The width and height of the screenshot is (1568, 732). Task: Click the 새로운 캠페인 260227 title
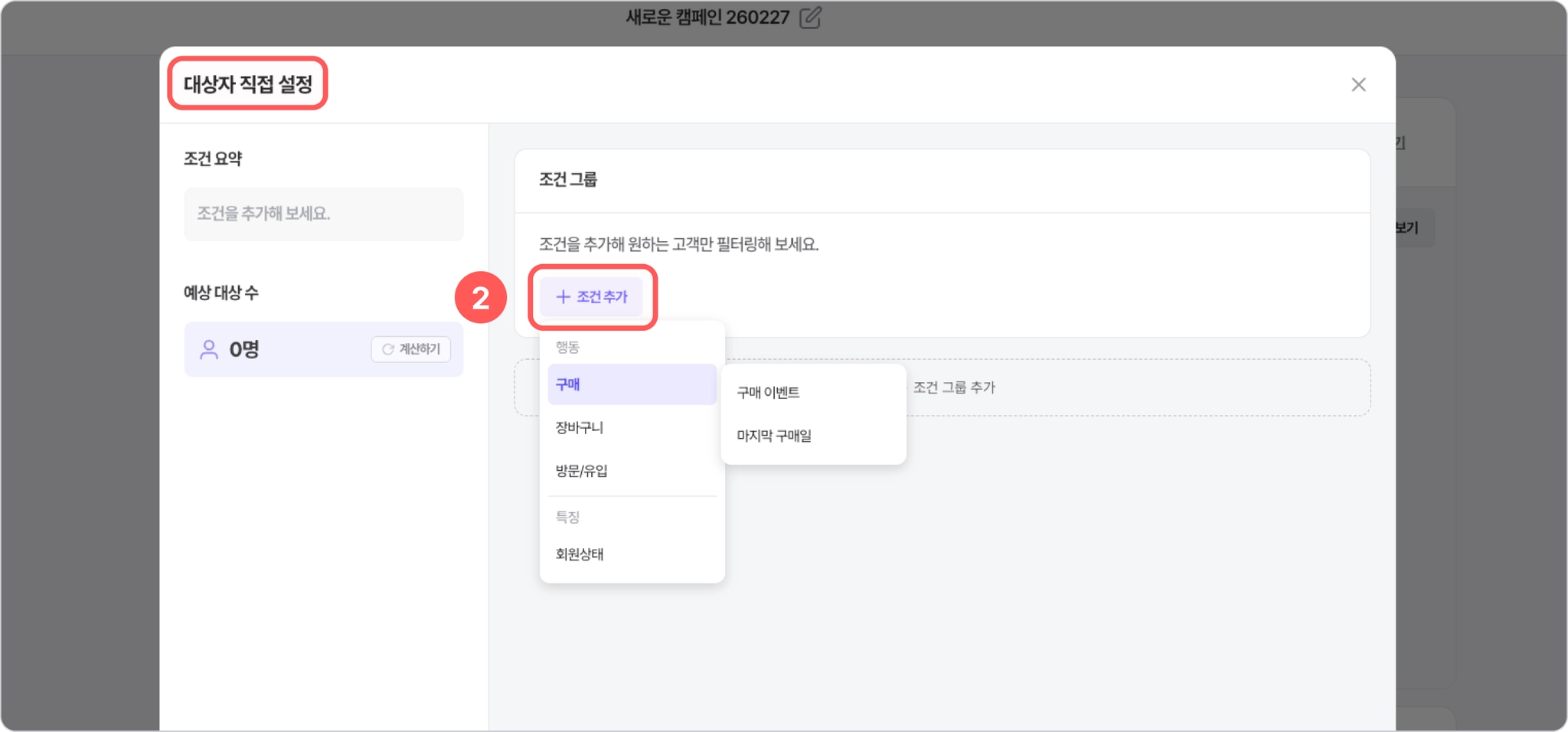[x=707, y=18]
